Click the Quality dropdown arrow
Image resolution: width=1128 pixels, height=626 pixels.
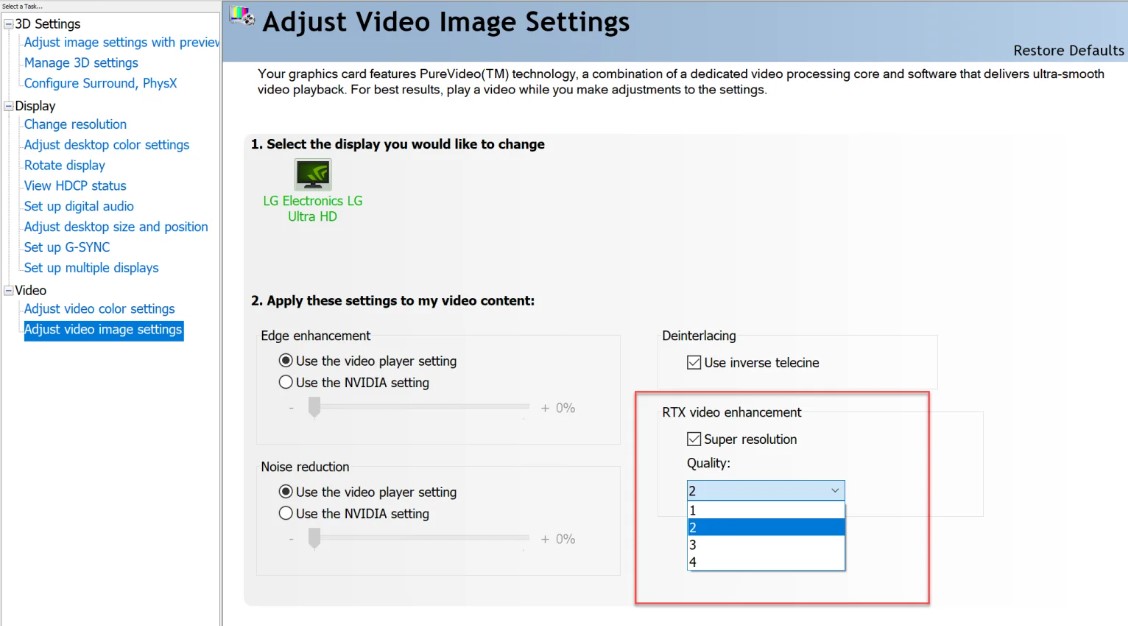(834, 491)
